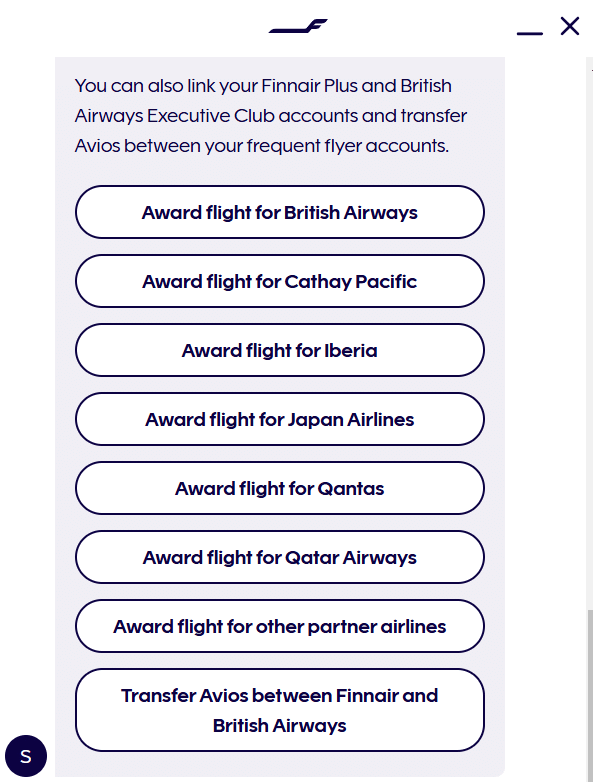This screenshot has width=593, height=782.
Task: Select Transfer Avios between Finnair and British Airways
Action: click(280, 710)
